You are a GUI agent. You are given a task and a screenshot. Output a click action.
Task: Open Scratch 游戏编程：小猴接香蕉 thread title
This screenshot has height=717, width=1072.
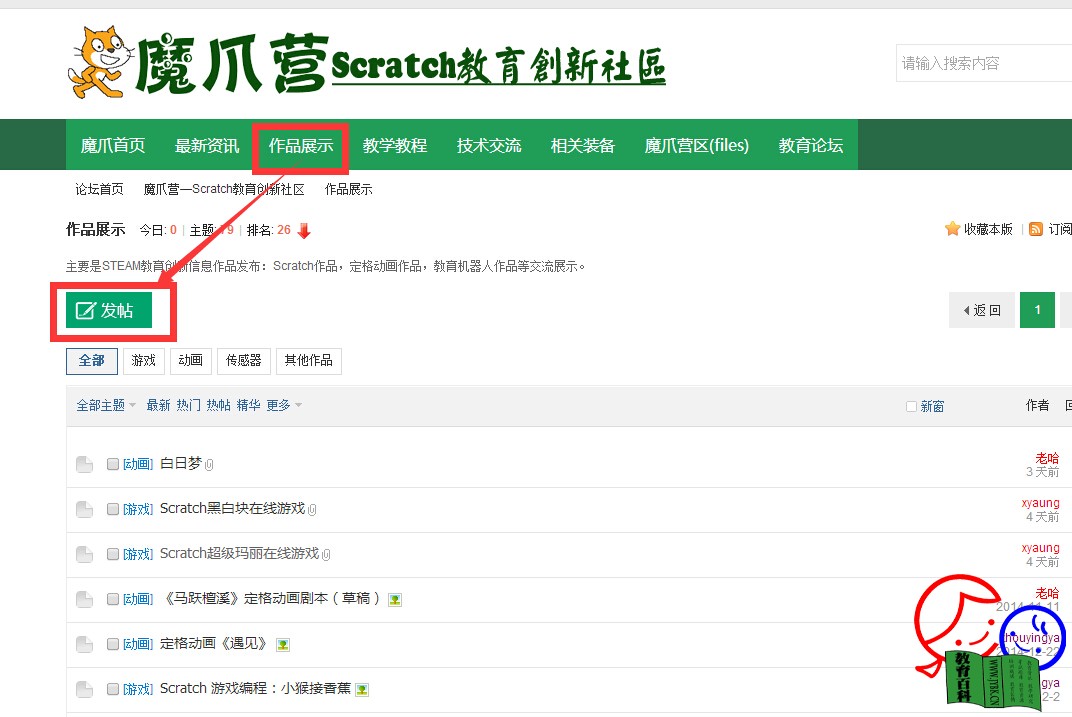pos(255,689)
